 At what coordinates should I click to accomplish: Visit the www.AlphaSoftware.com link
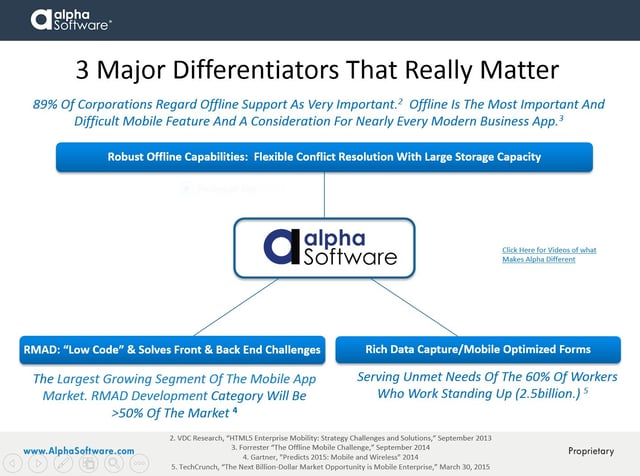point(79,451)
